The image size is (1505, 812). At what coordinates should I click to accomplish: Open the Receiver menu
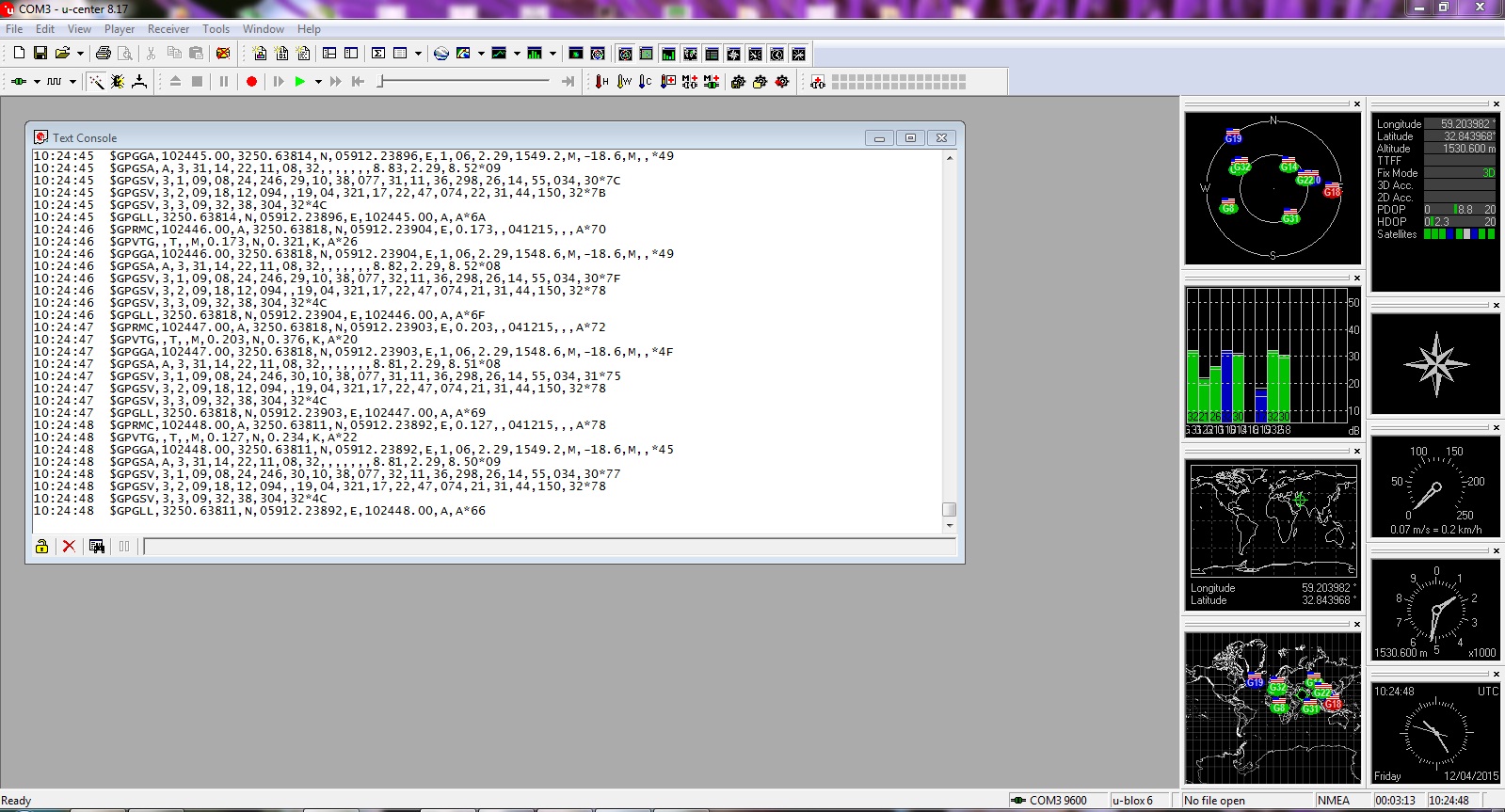point(168,29)
